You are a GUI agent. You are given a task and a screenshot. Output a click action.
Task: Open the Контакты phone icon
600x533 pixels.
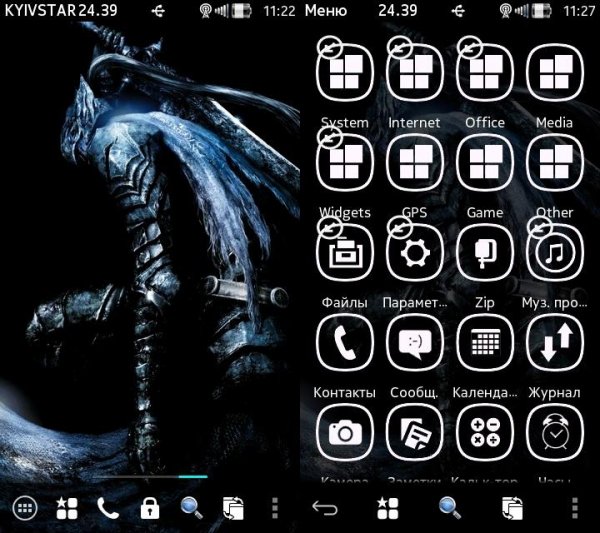[x=345, y=342]
